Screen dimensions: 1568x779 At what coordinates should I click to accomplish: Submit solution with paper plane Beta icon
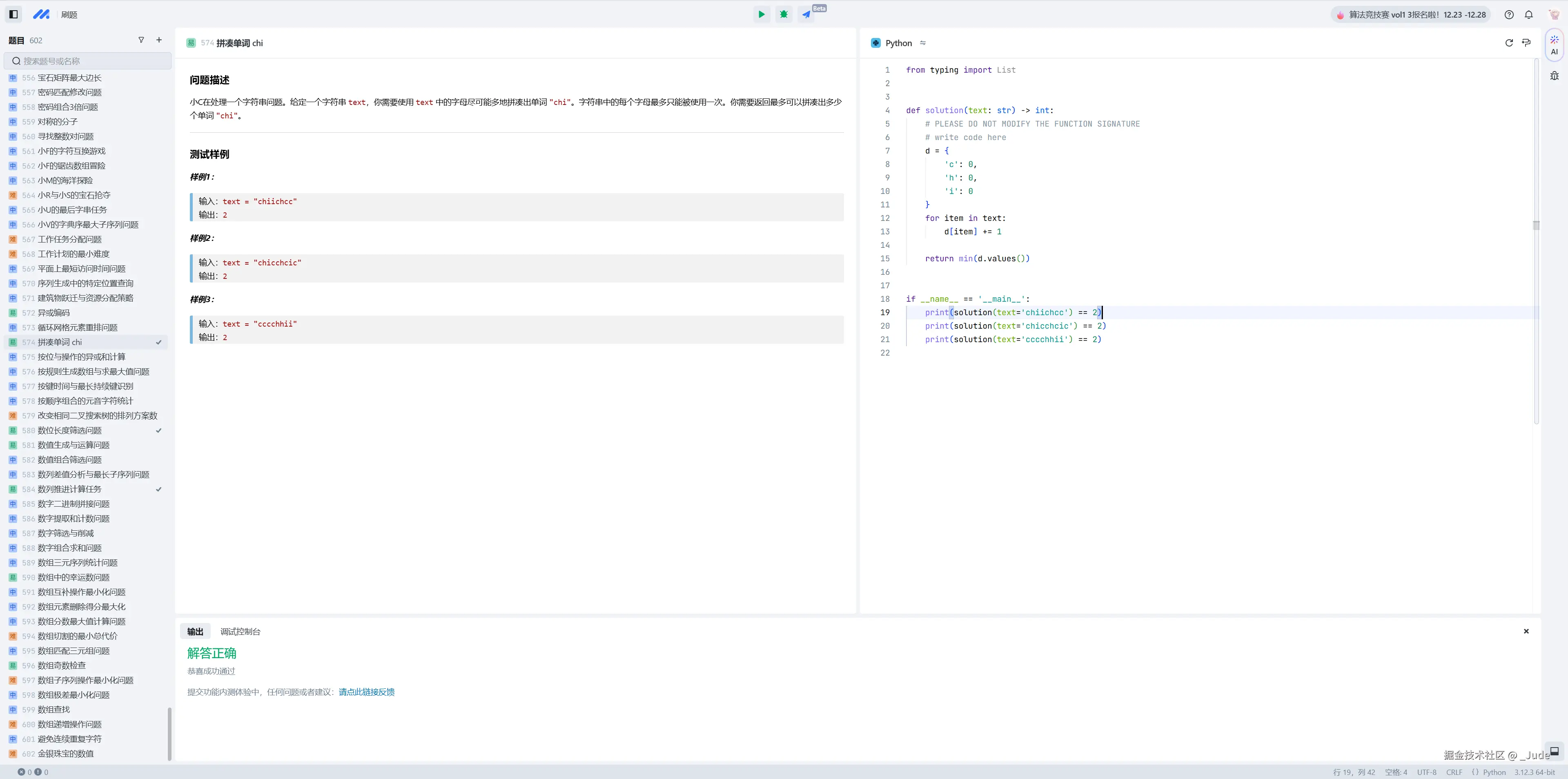[806, 15]
